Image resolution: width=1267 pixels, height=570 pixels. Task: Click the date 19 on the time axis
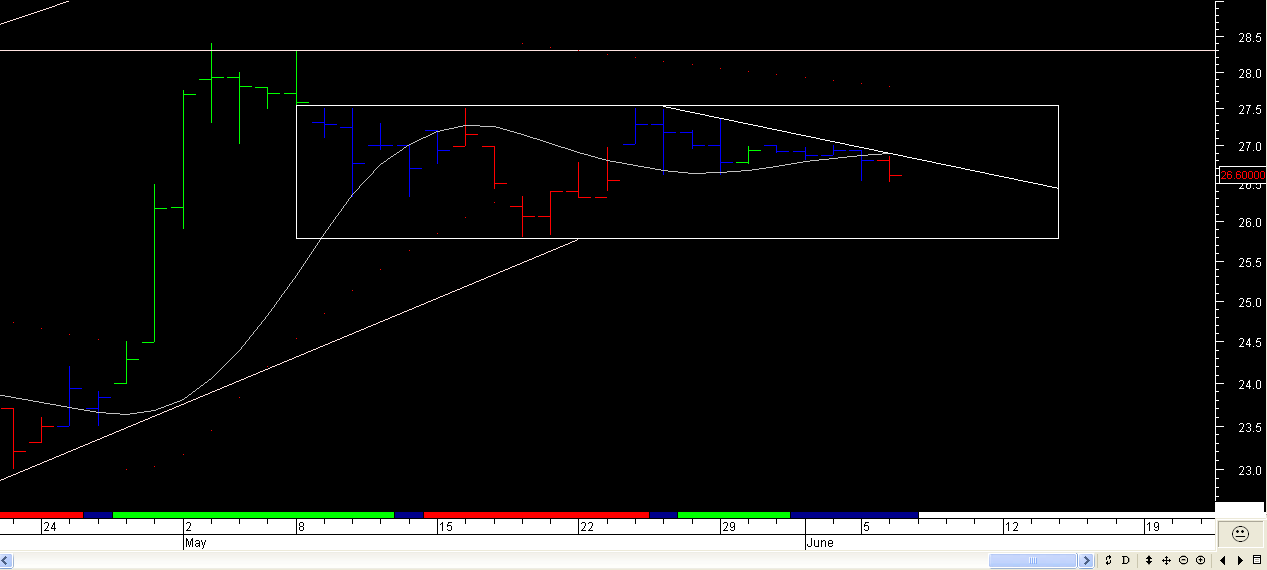1153,527
